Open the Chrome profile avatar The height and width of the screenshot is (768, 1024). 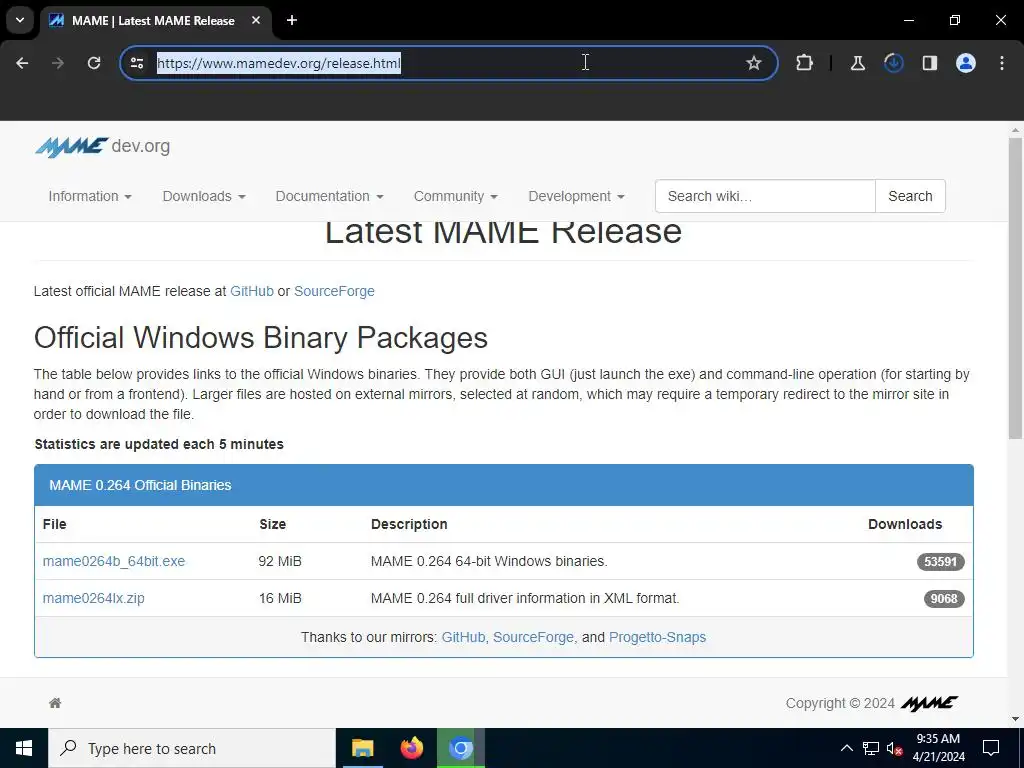[966, 63]
